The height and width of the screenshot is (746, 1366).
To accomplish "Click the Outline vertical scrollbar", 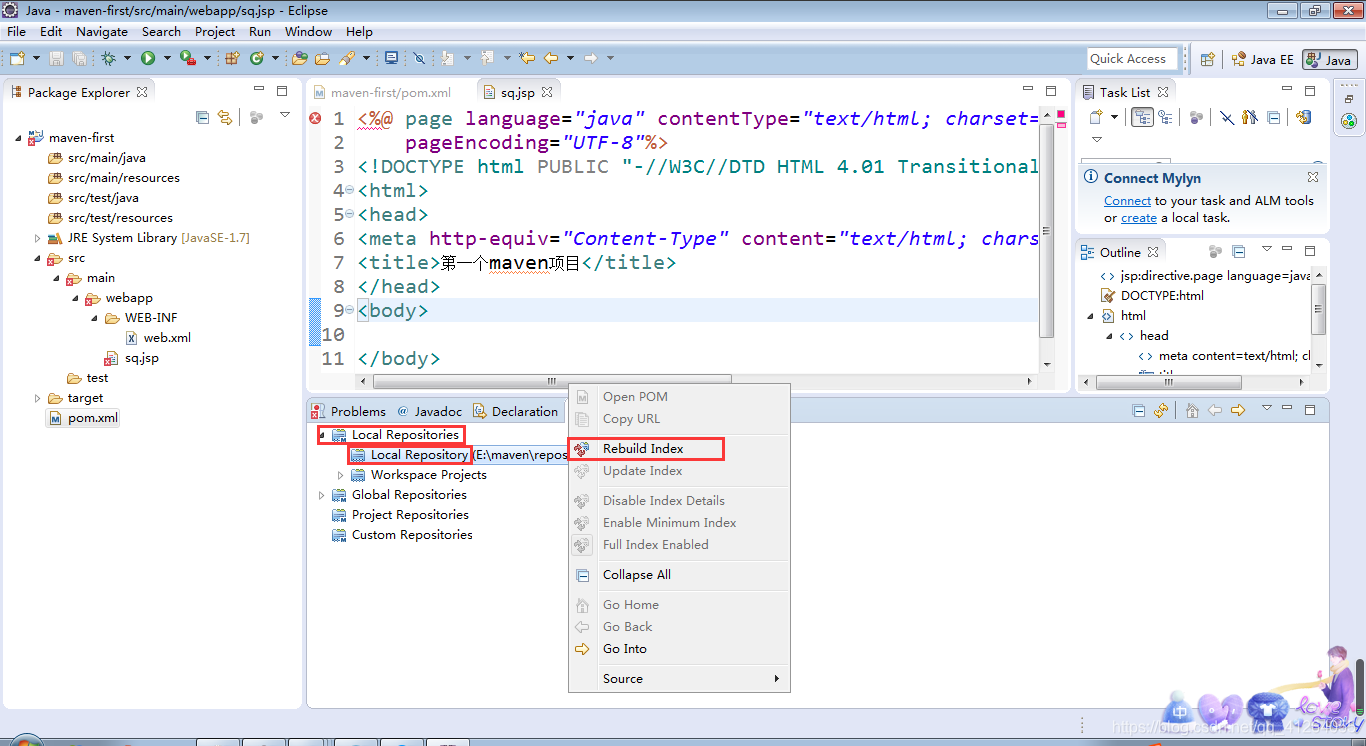I will [1318, 308].
